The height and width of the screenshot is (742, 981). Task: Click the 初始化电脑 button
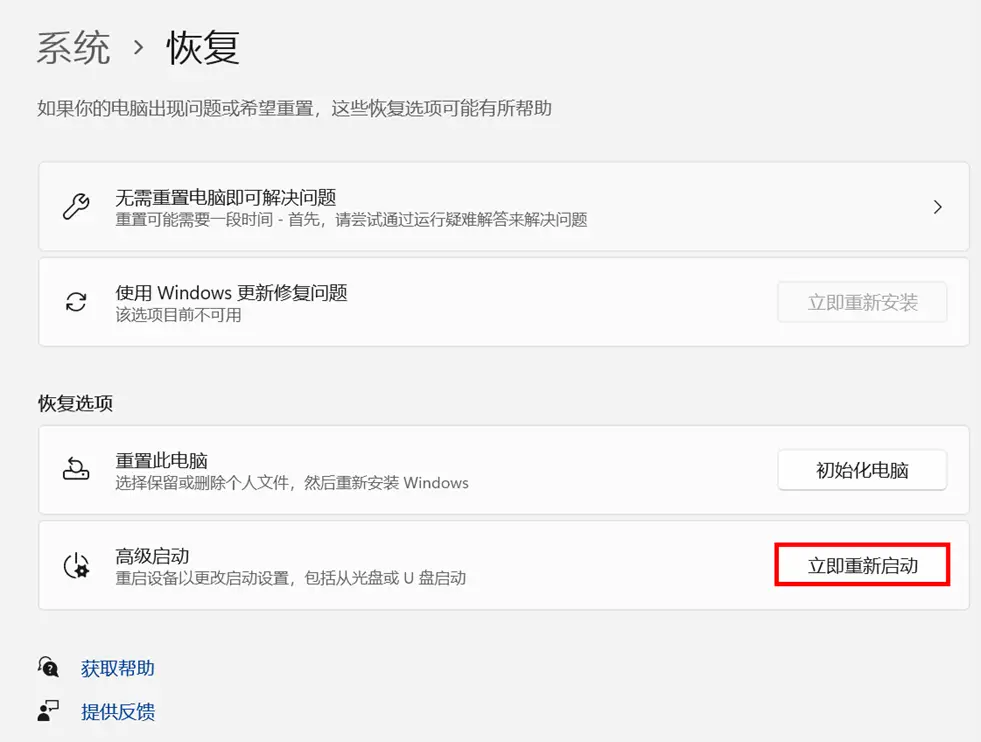click(x=861, y=469)
